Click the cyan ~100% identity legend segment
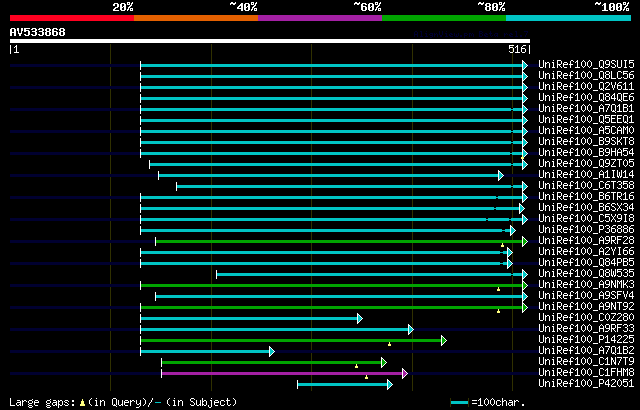Image resolution: width=640 pixels, height=410 pixels. point(569,18)
